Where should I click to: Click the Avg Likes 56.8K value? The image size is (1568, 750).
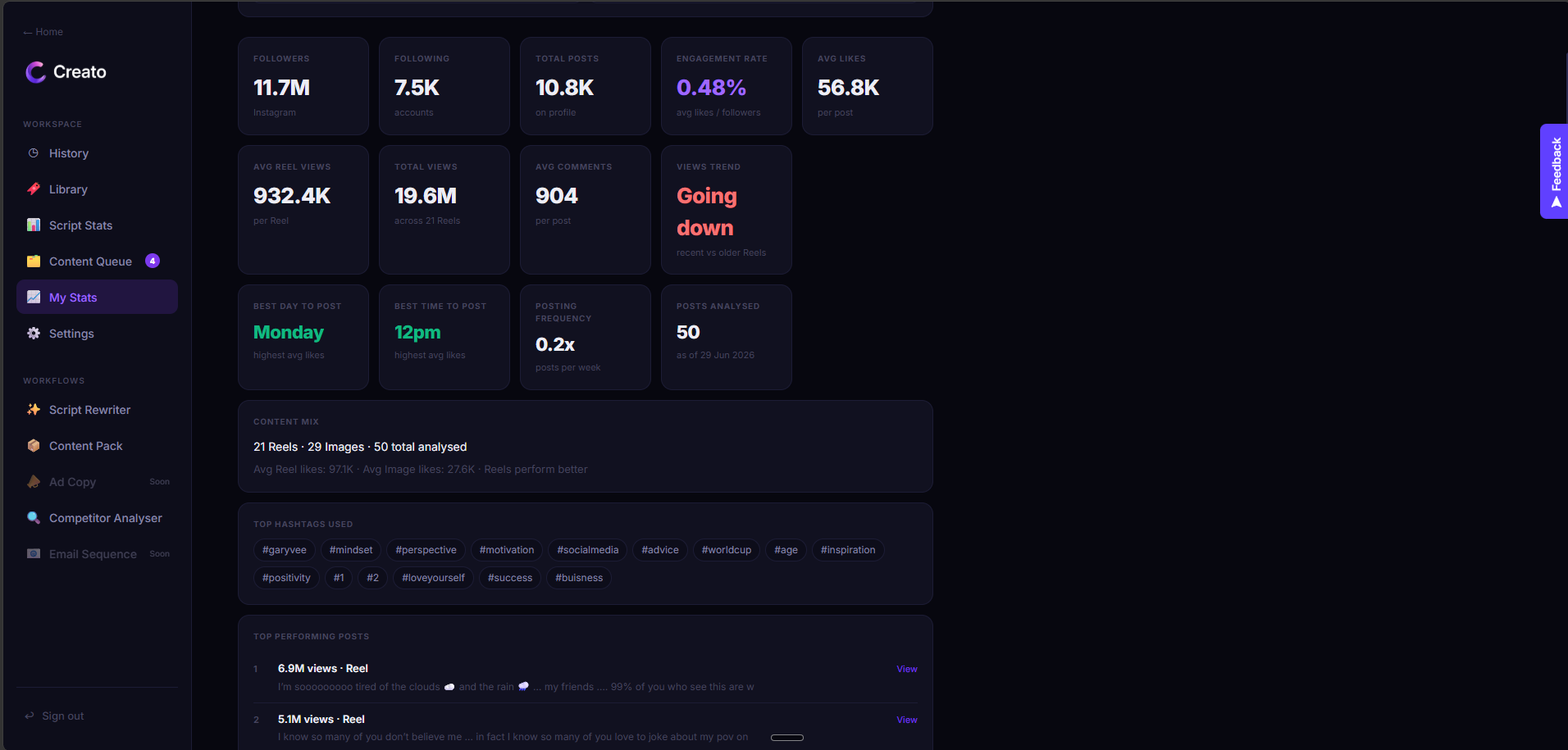[848, 88]
